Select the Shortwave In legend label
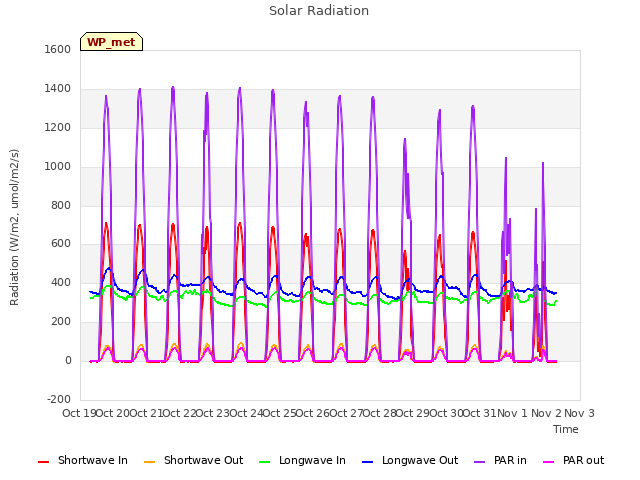This screenshot has height=480, width=640. (93, 460)
